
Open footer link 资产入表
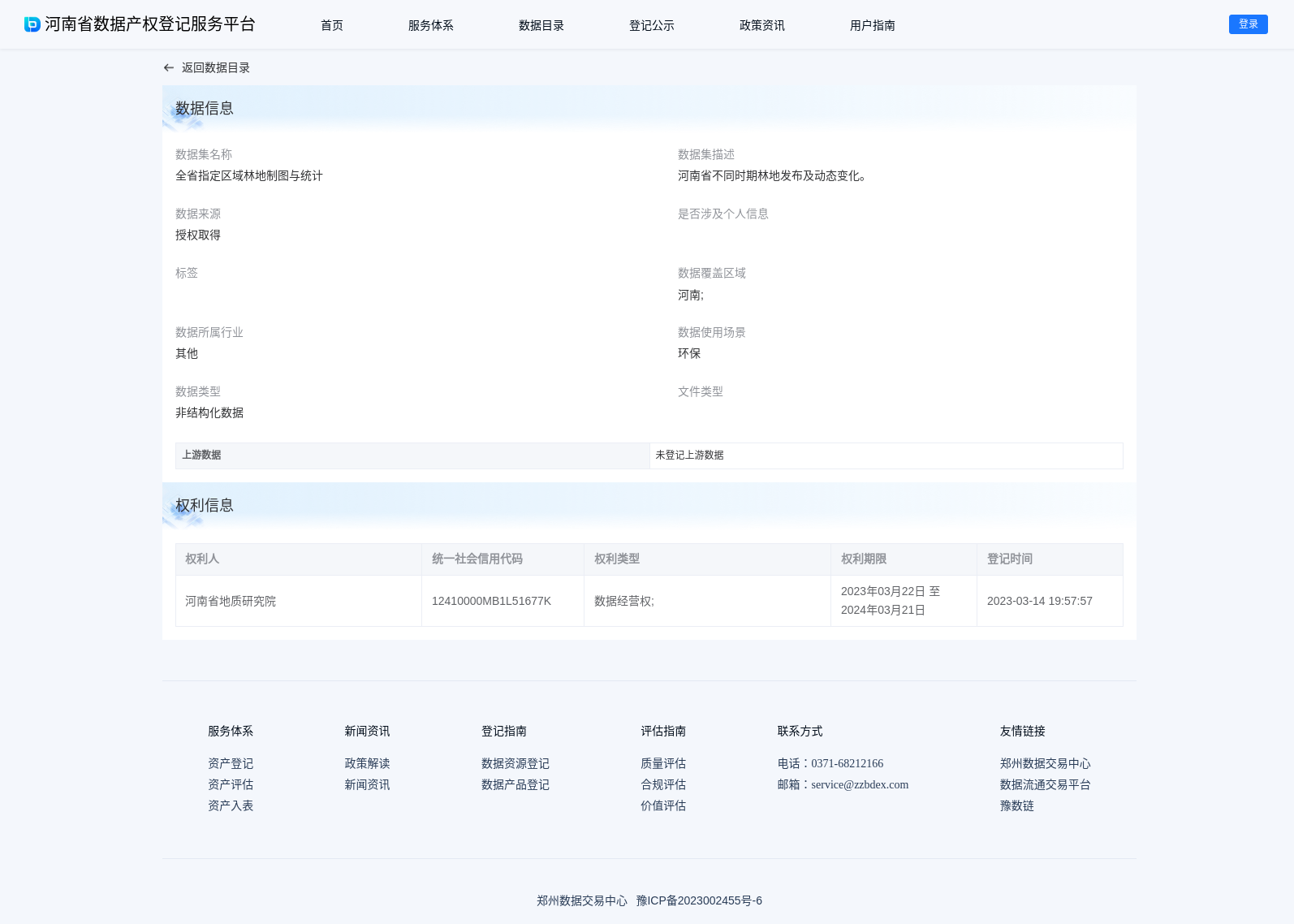tap(231, 805)
